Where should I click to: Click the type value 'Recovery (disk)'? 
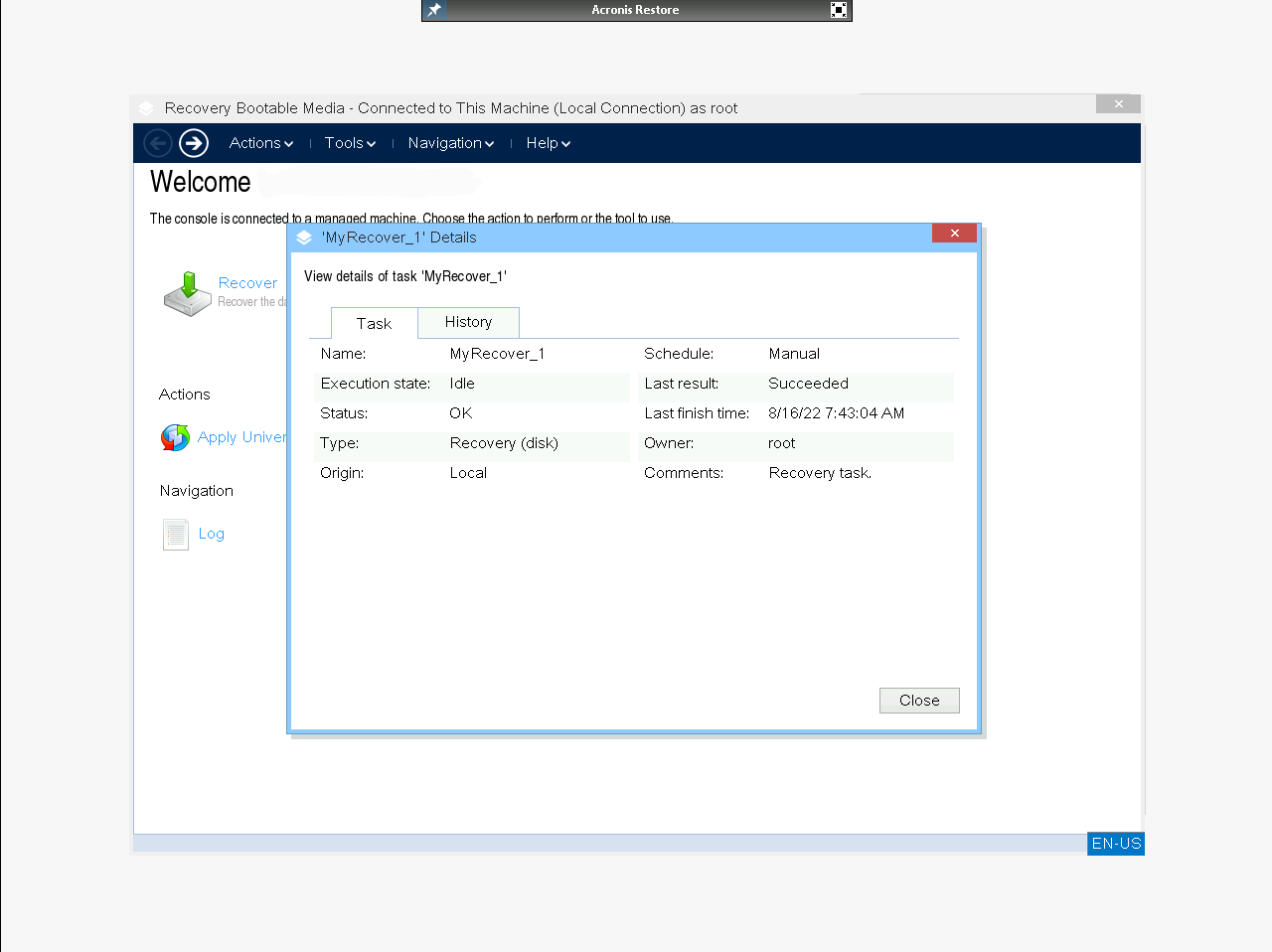pyautogui.click(x=504, y=443)
